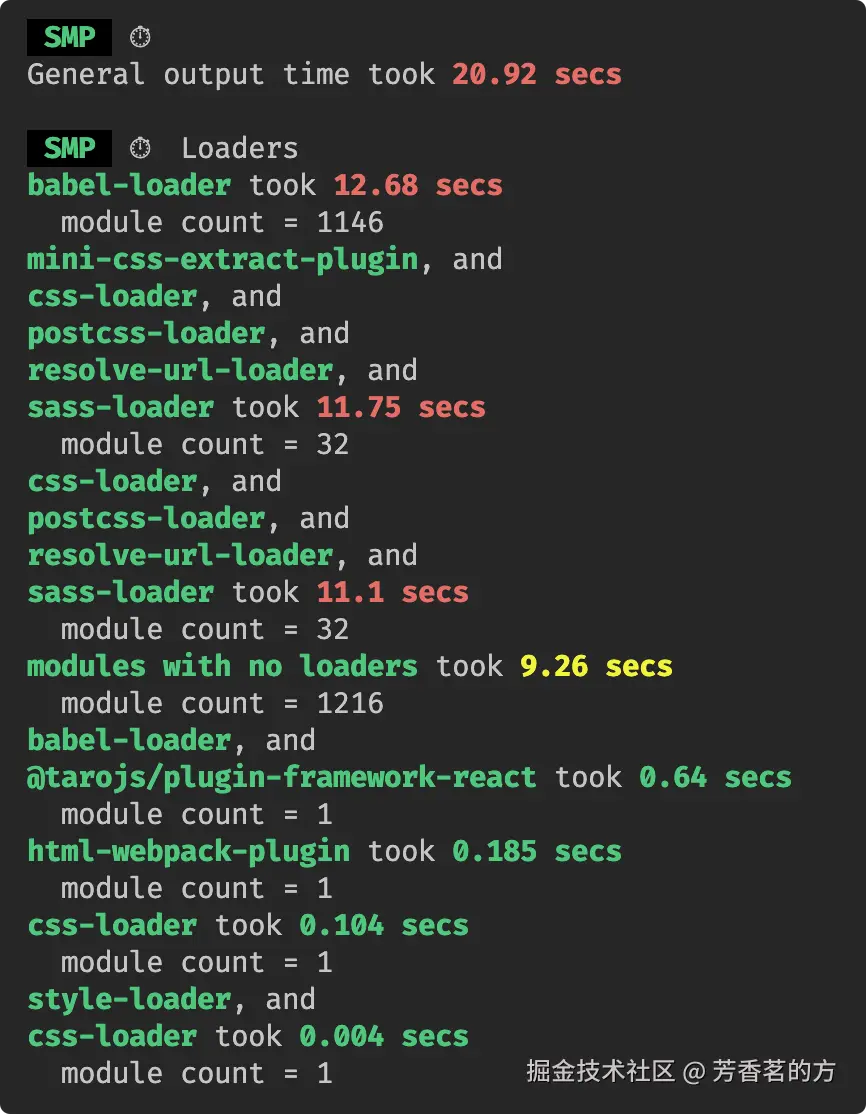Click html-webpack-plugin name

pos(188,851)
